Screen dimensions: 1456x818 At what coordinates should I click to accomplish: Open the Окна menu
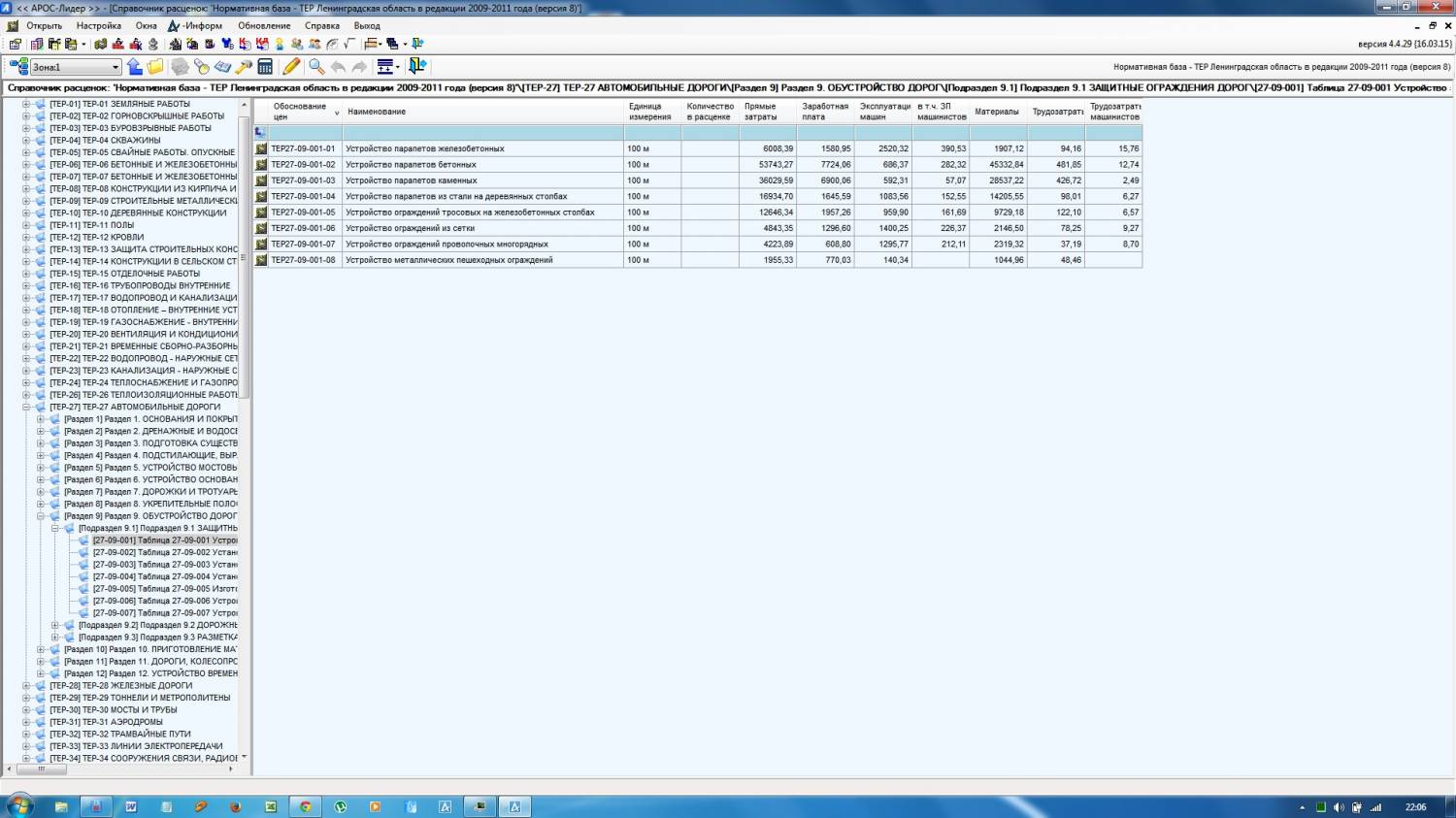point(147,26)
